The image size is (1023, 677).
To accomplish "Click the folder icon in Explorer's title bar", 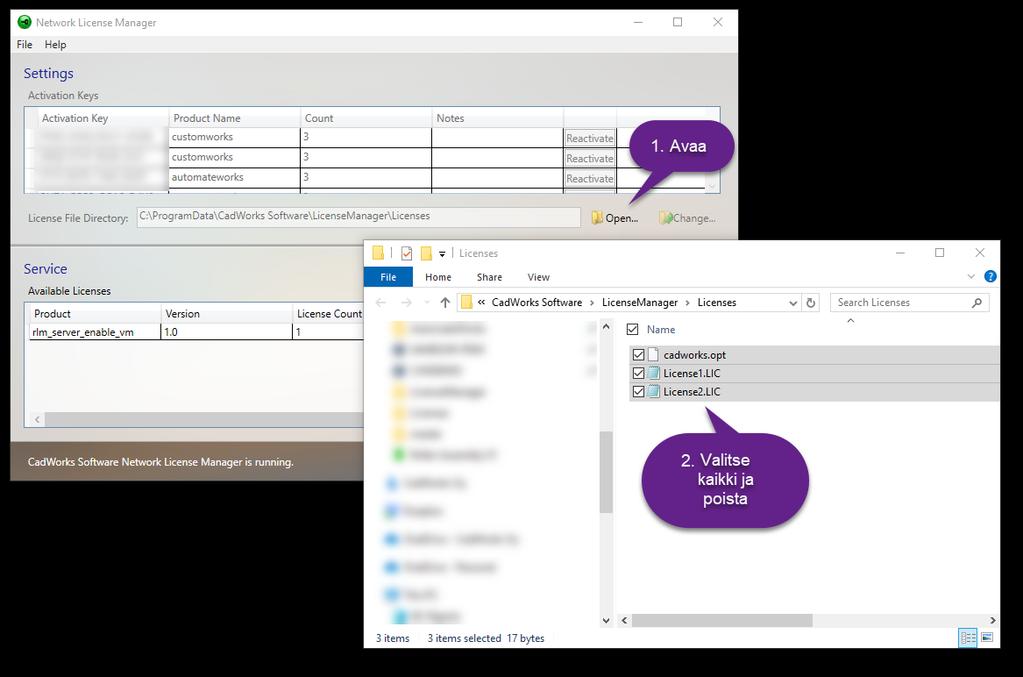I will [x=378, y=253].
